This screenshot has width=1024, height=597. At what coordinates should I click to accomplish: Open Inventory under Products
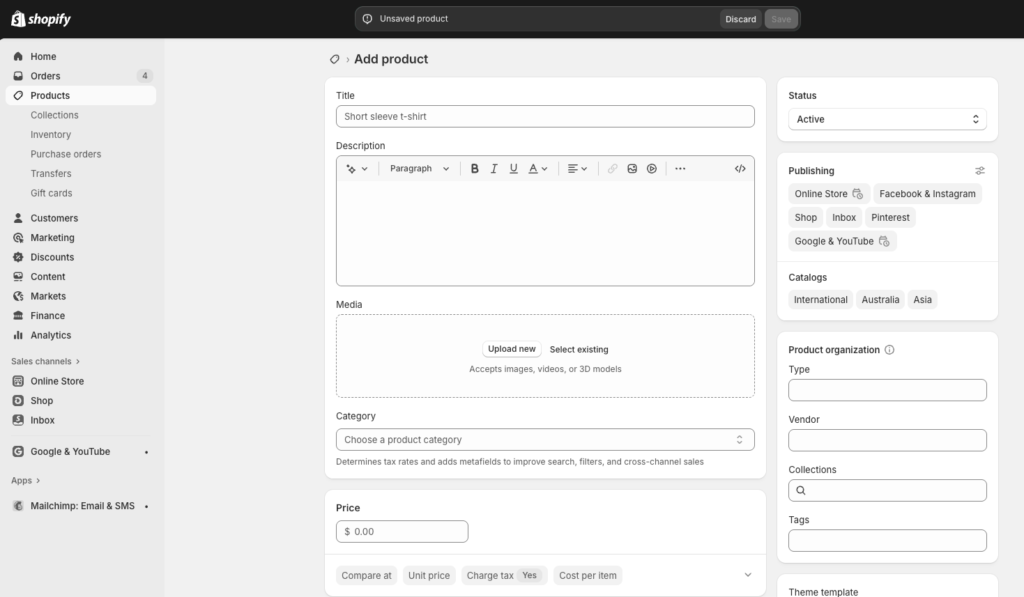point(50,134)
